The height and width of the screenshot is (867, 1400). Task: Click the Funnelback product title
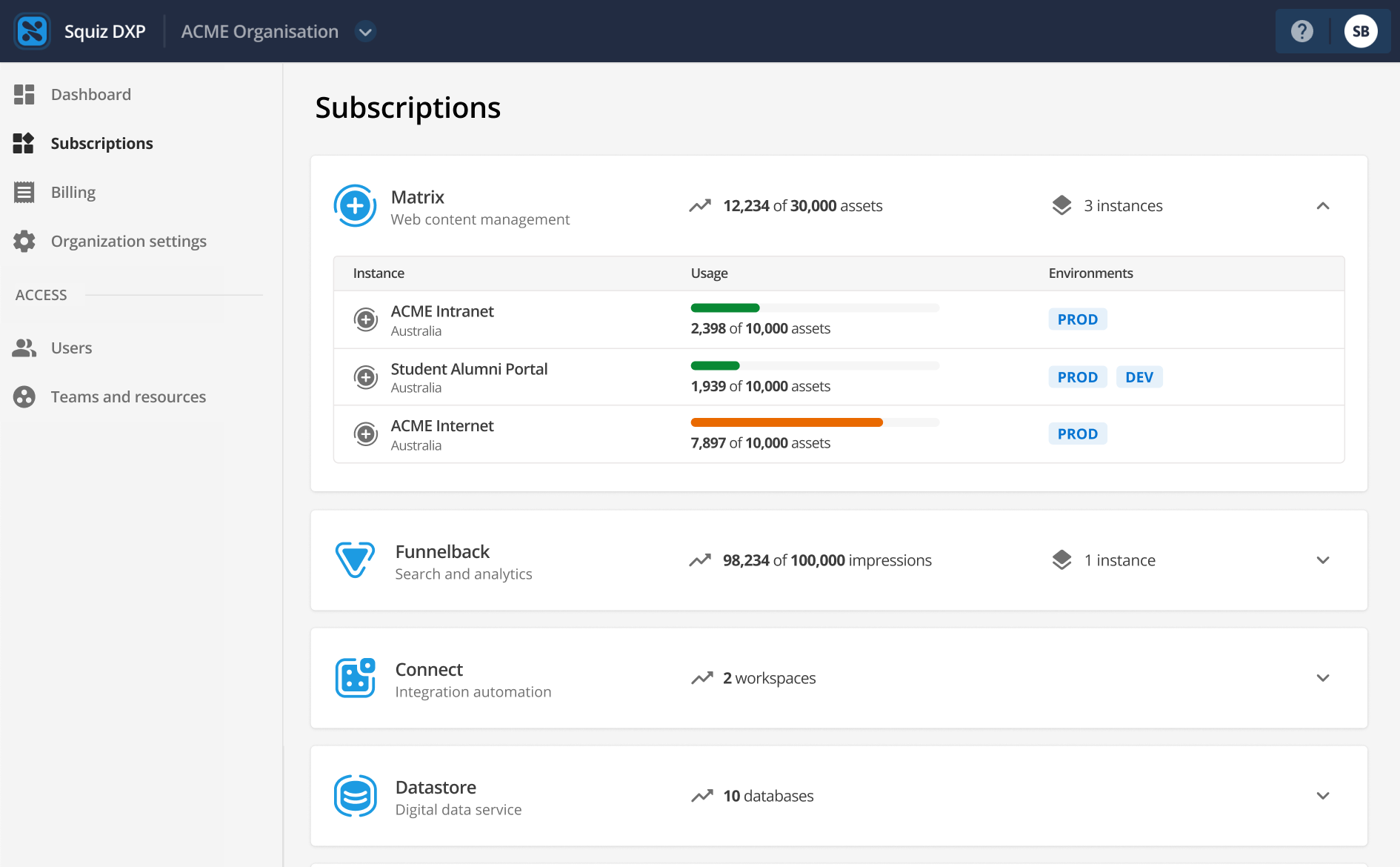(442, 551)
